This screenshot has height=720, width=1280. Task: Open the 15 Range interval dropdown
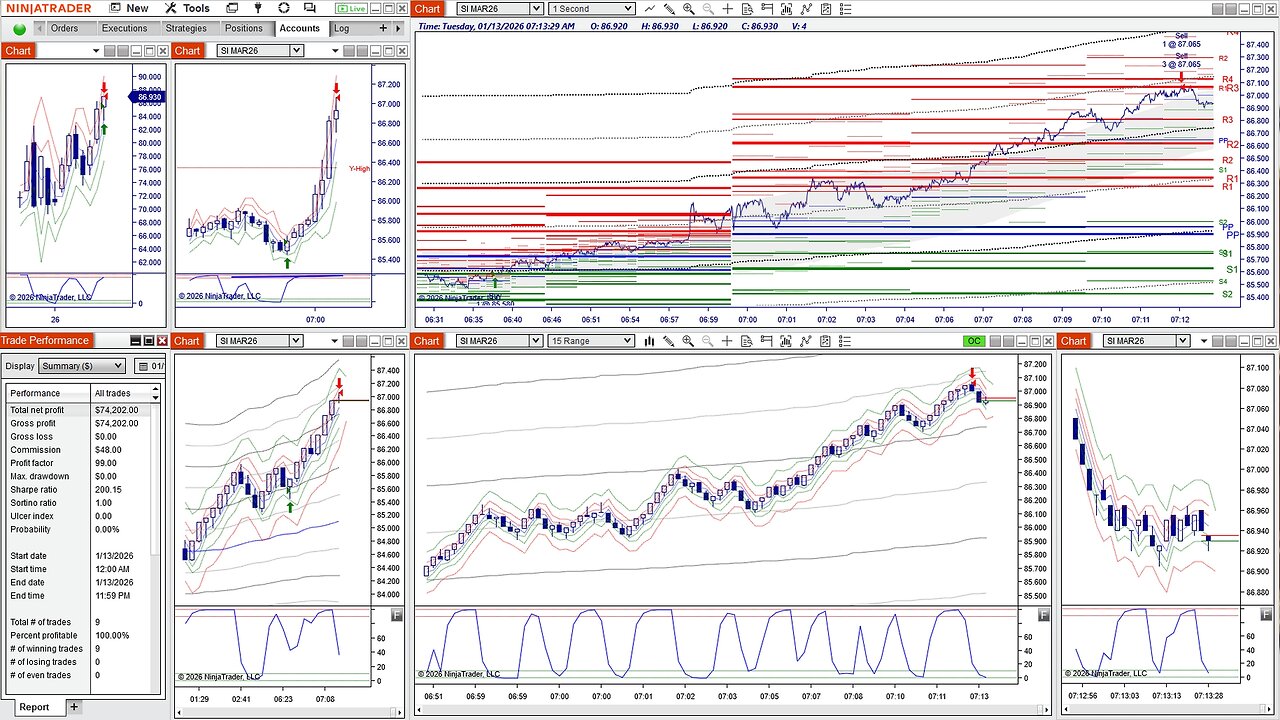point(590,341)
